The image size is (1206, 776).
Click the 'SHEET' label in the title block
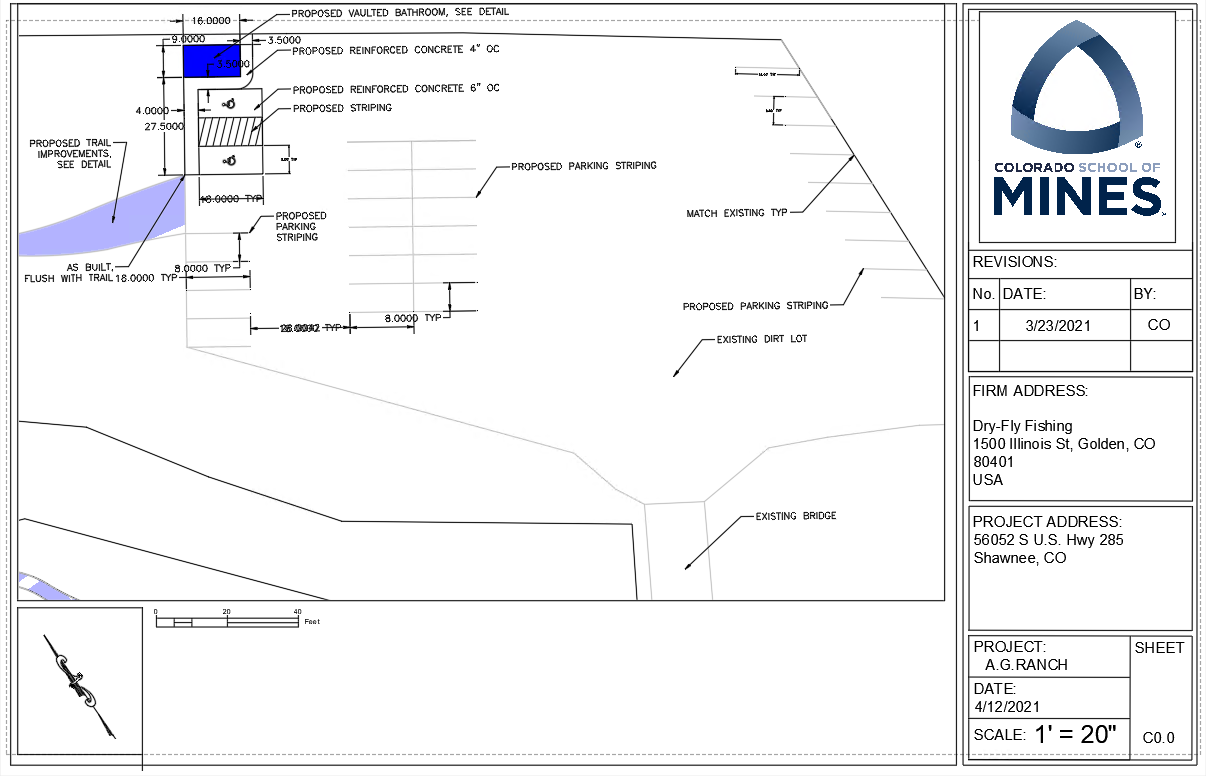[1159, 647]
